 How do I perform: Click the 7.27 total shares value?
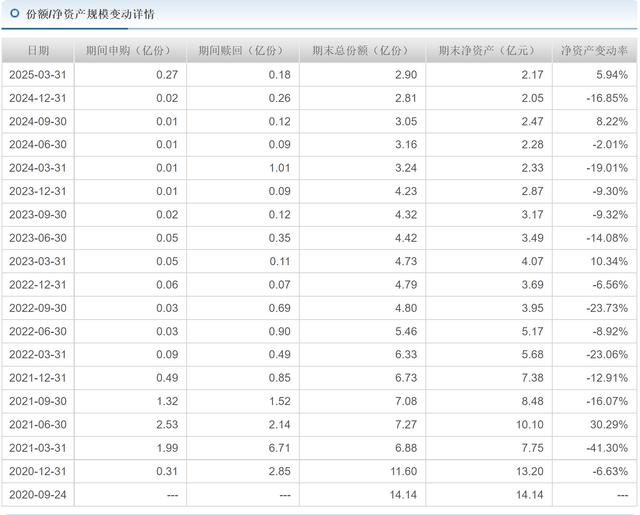coord(406,424)
